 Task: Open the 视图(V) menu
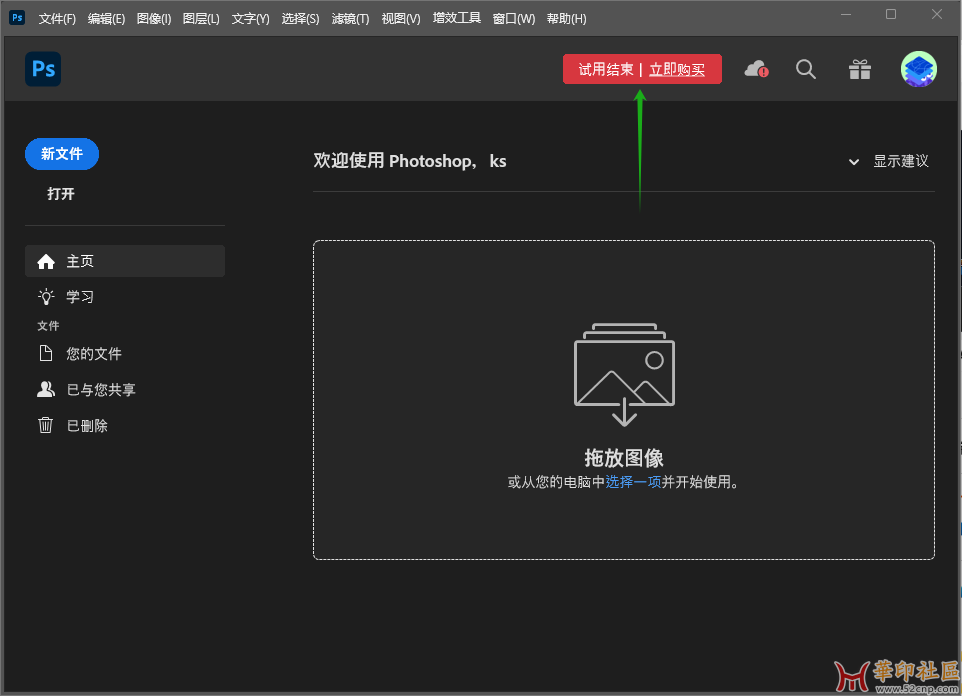401,18
